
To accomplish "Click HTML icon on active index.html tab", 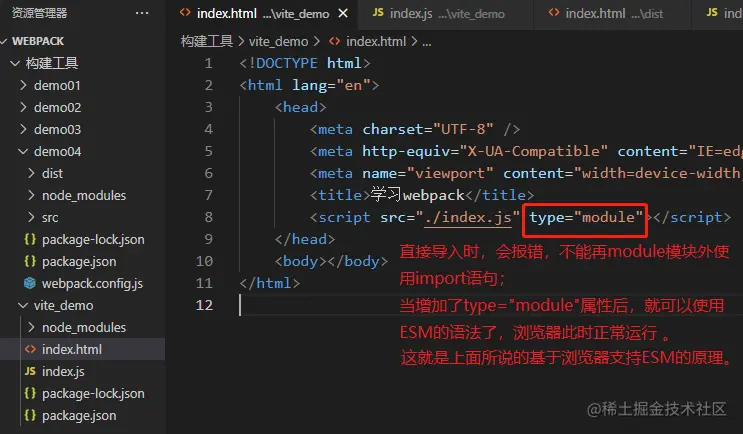I will point(185,13).
